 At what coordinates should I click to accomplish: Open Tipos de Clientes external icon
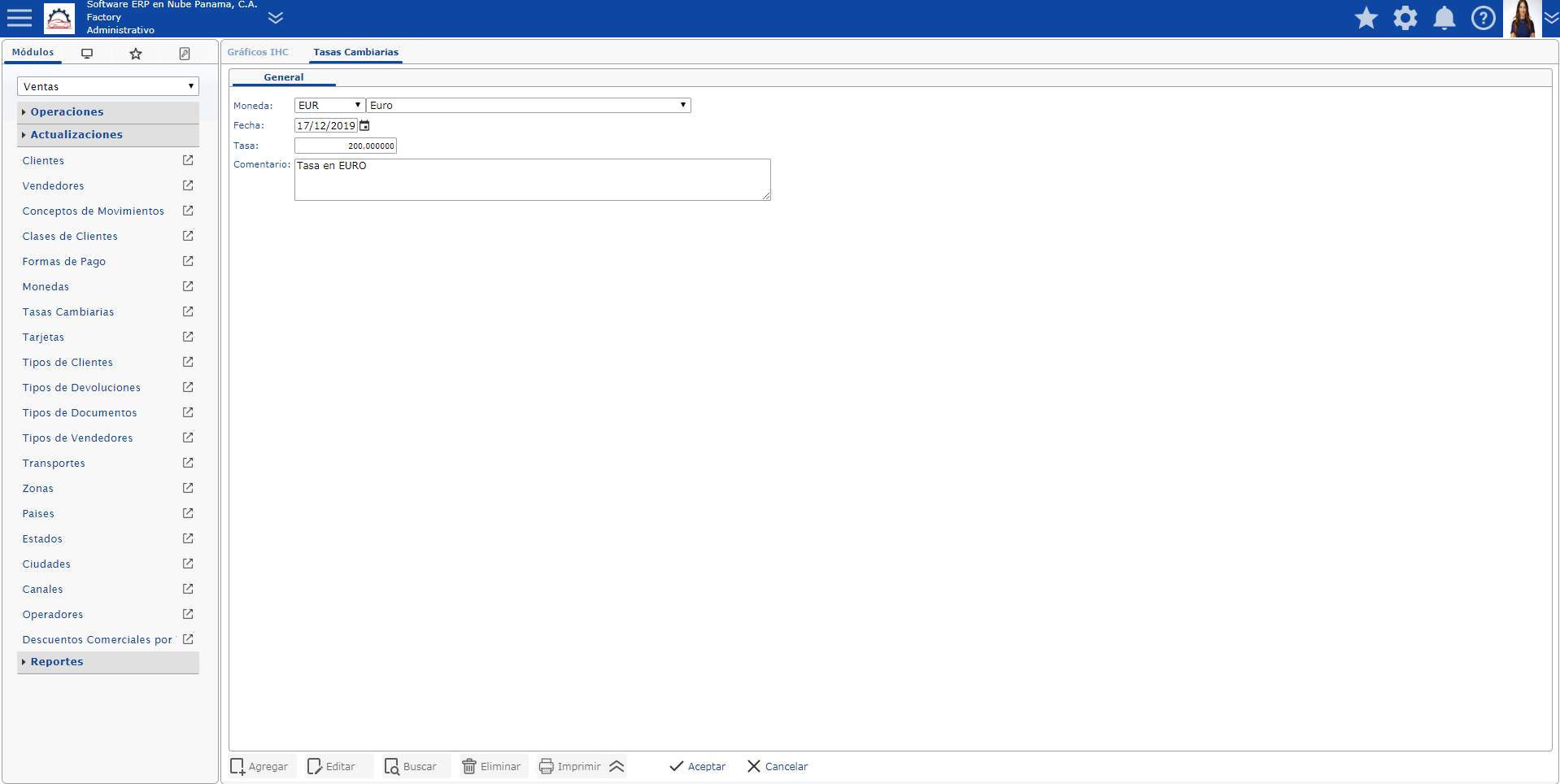[188, 362]
